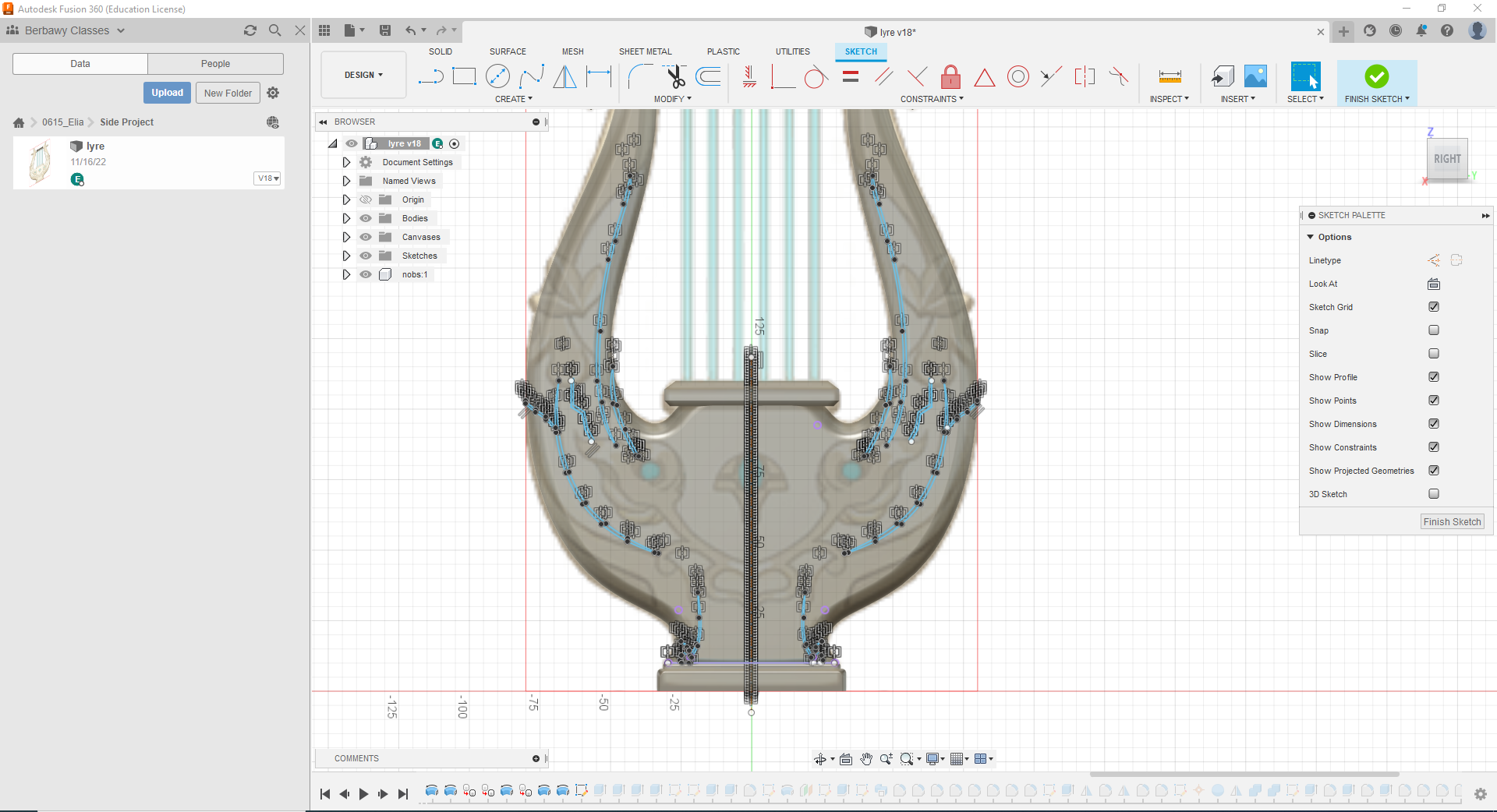Viewport: 1497px width, 812px height.
Task: Open data panel settings gear
Action: coord(273,93)
